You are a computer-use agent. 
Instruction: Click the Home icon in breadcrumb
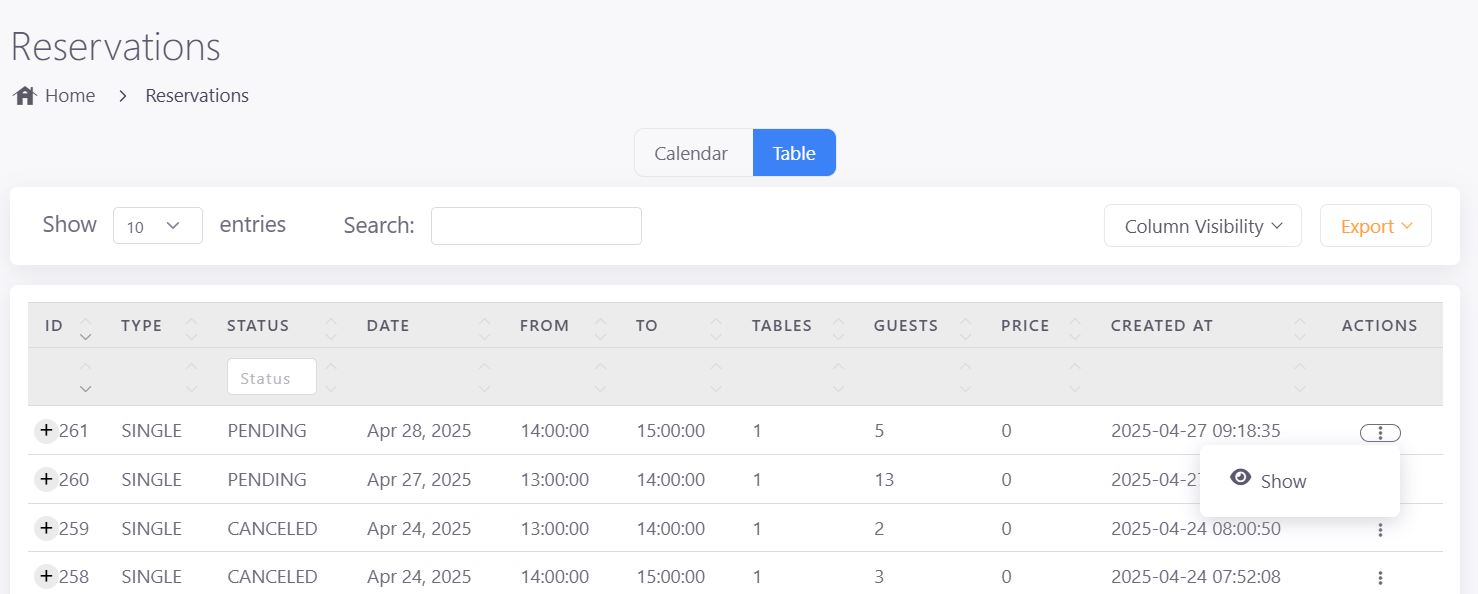click(25, 96)
